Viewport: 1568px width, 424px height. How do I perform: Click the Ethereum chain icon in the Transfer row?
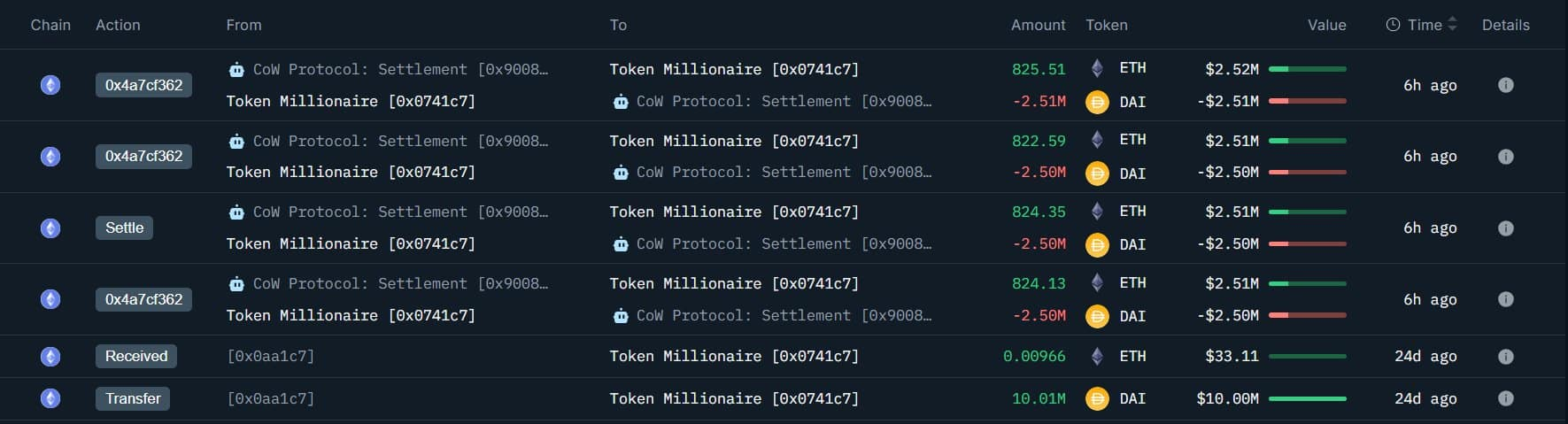coord(50,398)
